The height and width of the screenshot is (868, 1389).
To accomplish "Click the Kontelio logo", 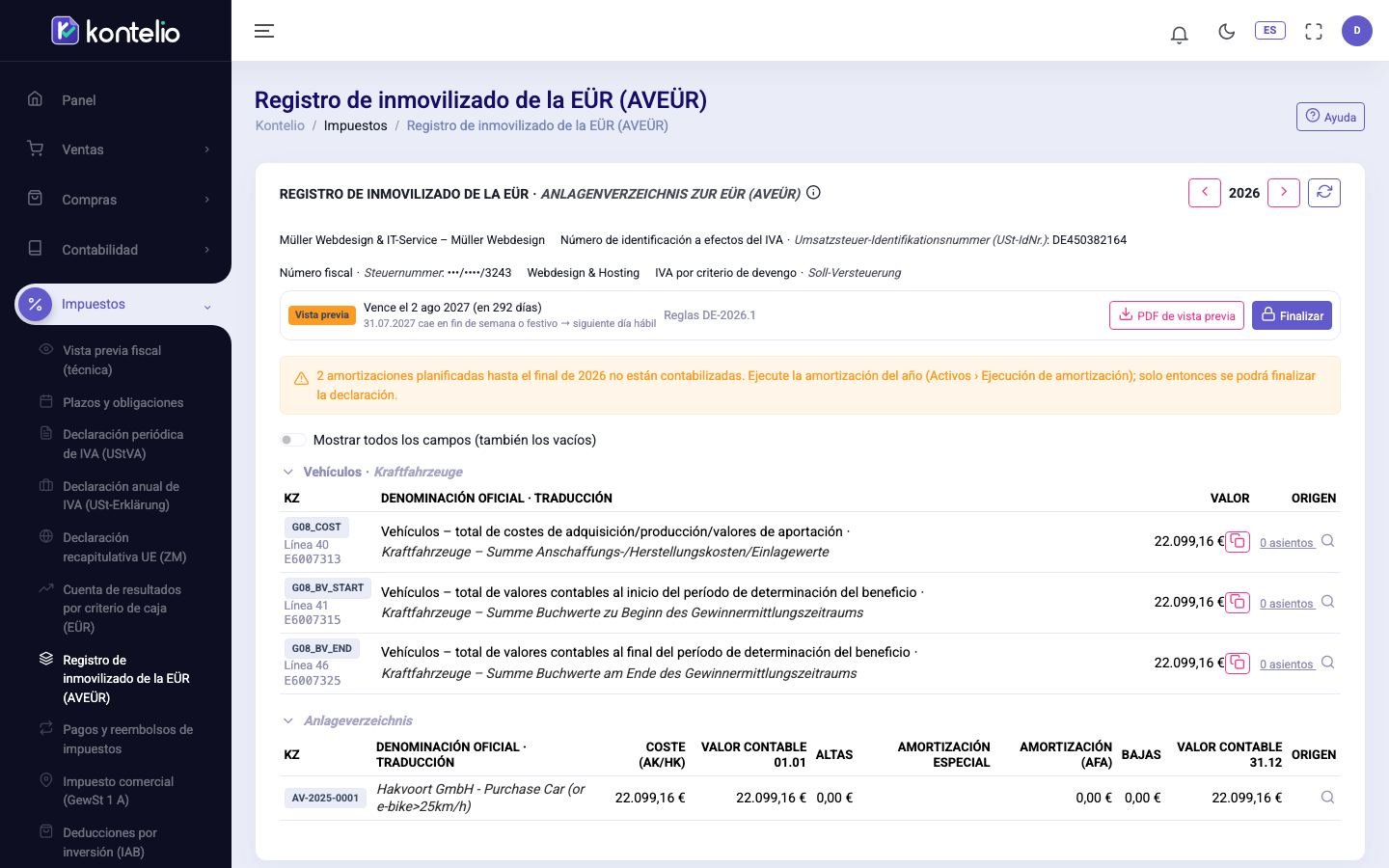I will pos(116,31).
